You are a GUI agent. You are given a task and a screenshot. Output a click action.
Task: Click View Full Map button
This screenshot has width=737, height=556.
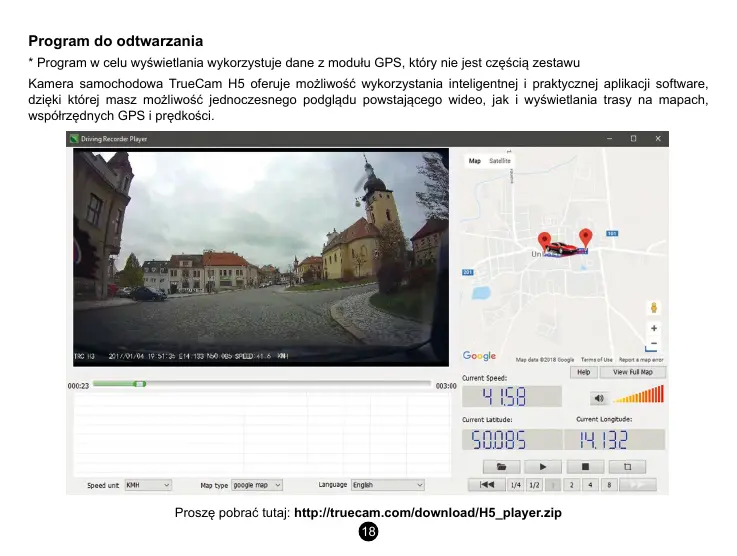pyautogui.click(x=633, y=372)
